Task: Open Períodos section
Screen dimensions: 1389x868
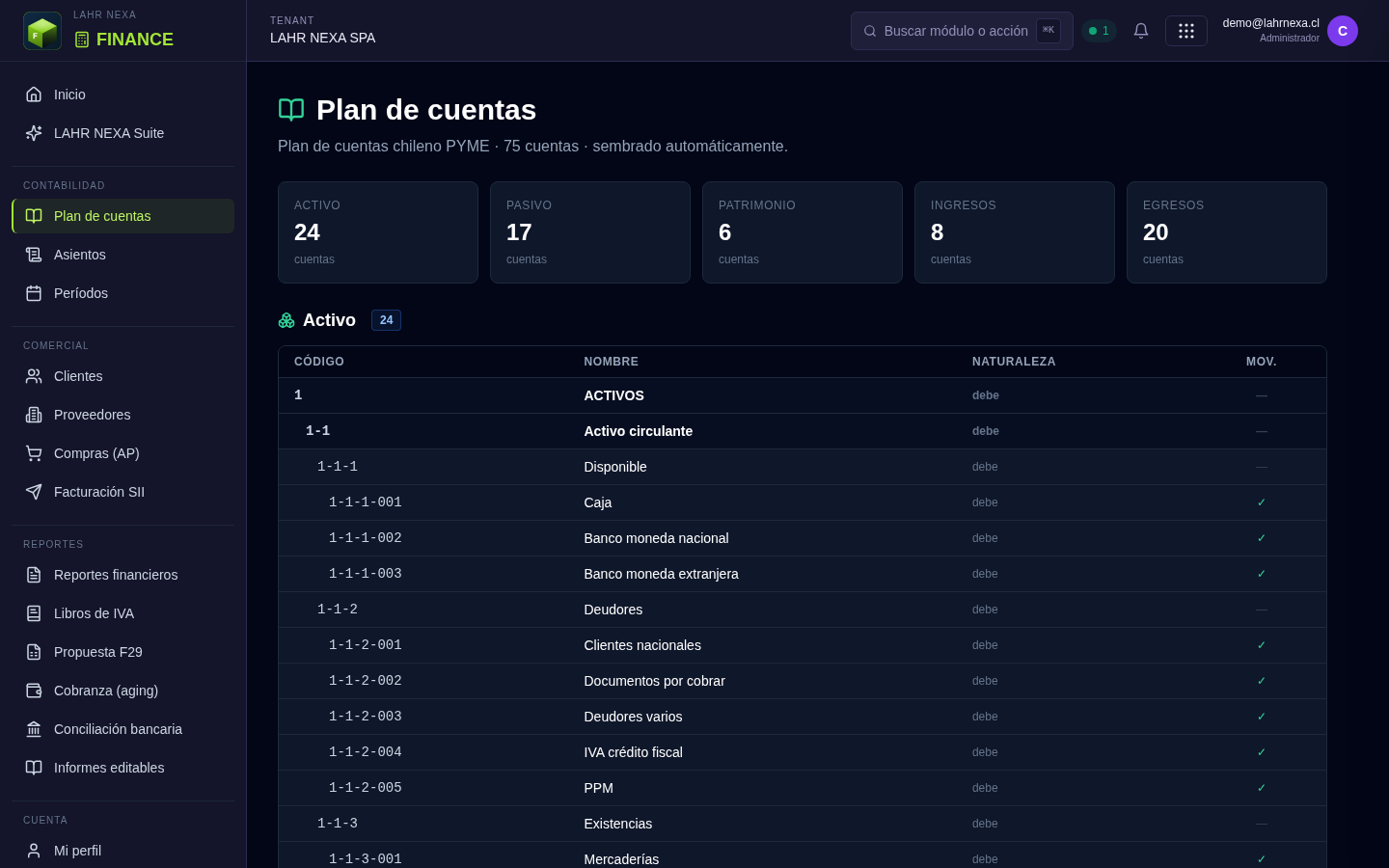Action: pos(123,293)
